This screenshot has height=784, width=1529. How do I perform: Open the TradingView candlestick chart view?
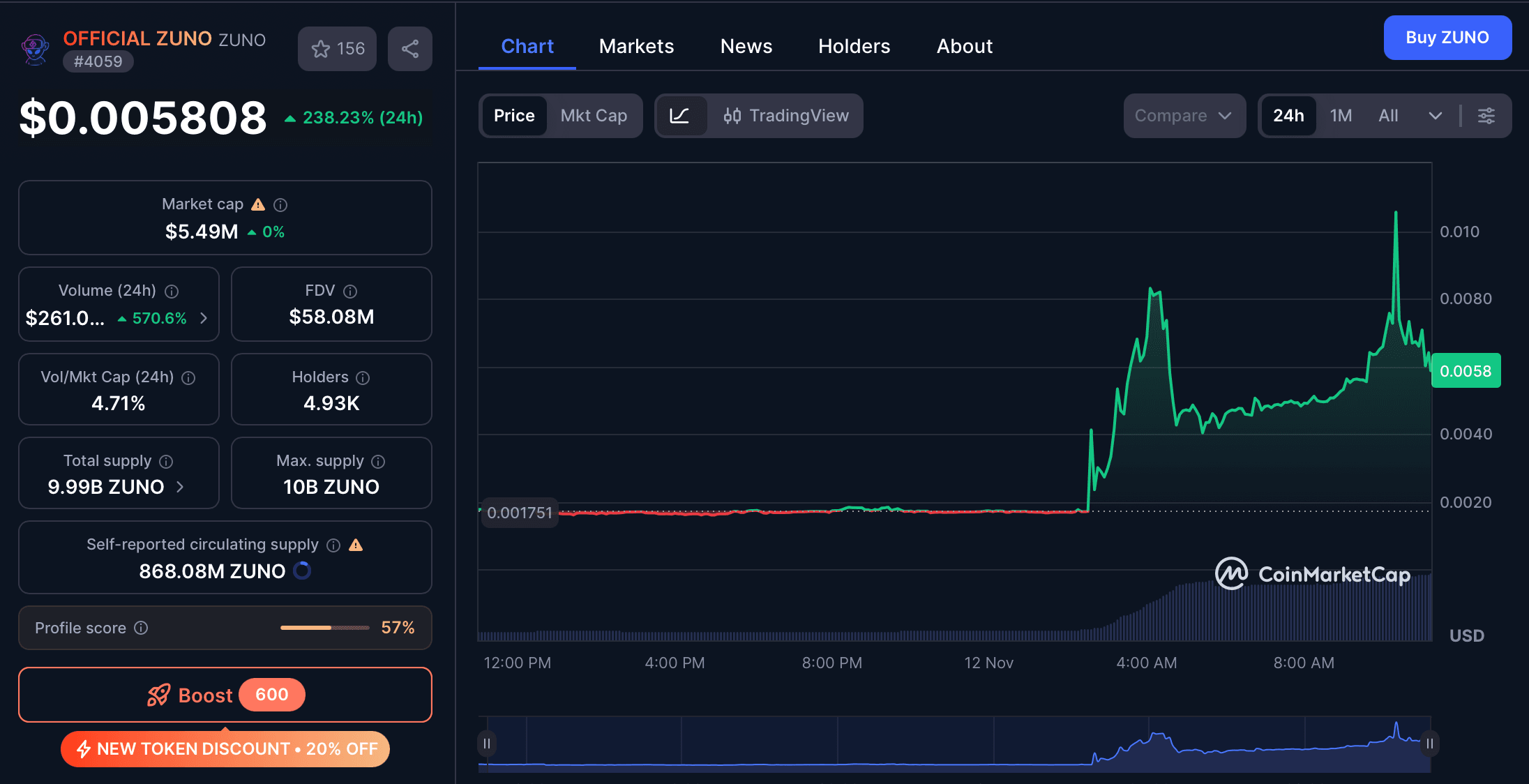tap(787, 116)
